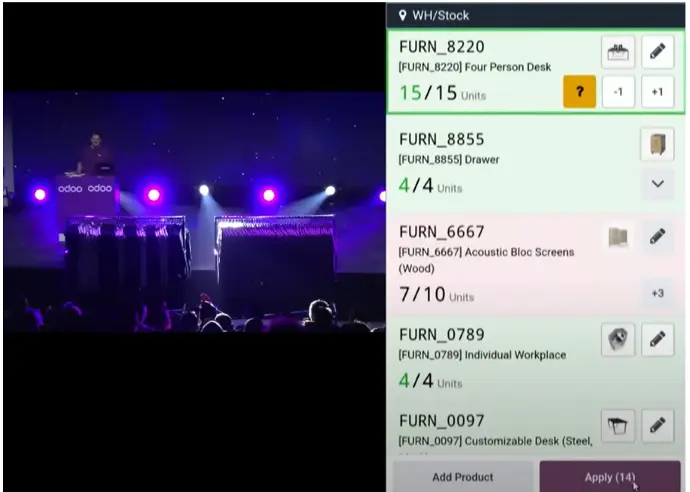Edit the FURN_6667 line with the pencil icon
This screenshot has width=690, height=492.
(x=657, y=237)
